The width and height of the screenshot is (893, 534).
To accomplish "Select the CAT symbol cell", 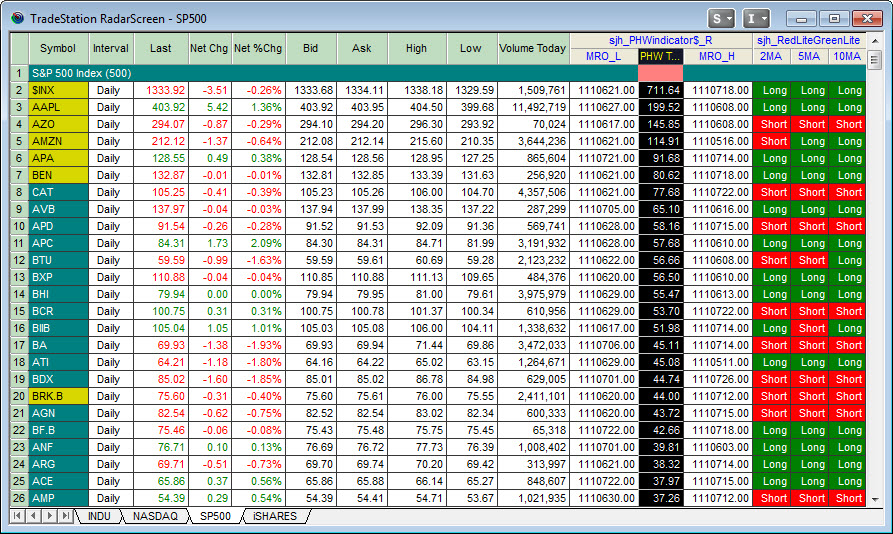I will click(58, 192).
